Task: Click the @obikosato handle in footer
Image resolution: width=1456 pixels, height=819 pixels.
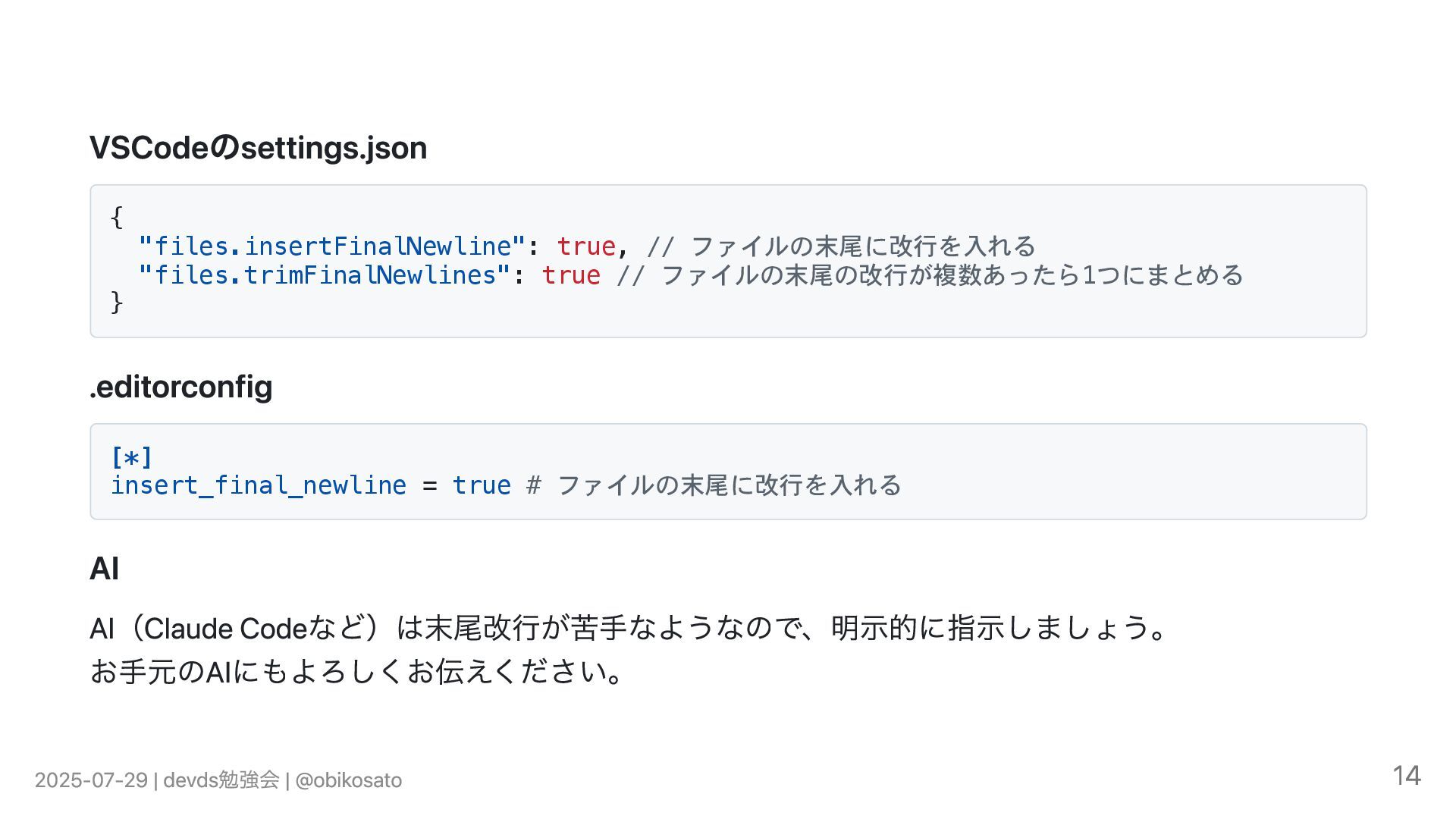Action: point(349,780)
